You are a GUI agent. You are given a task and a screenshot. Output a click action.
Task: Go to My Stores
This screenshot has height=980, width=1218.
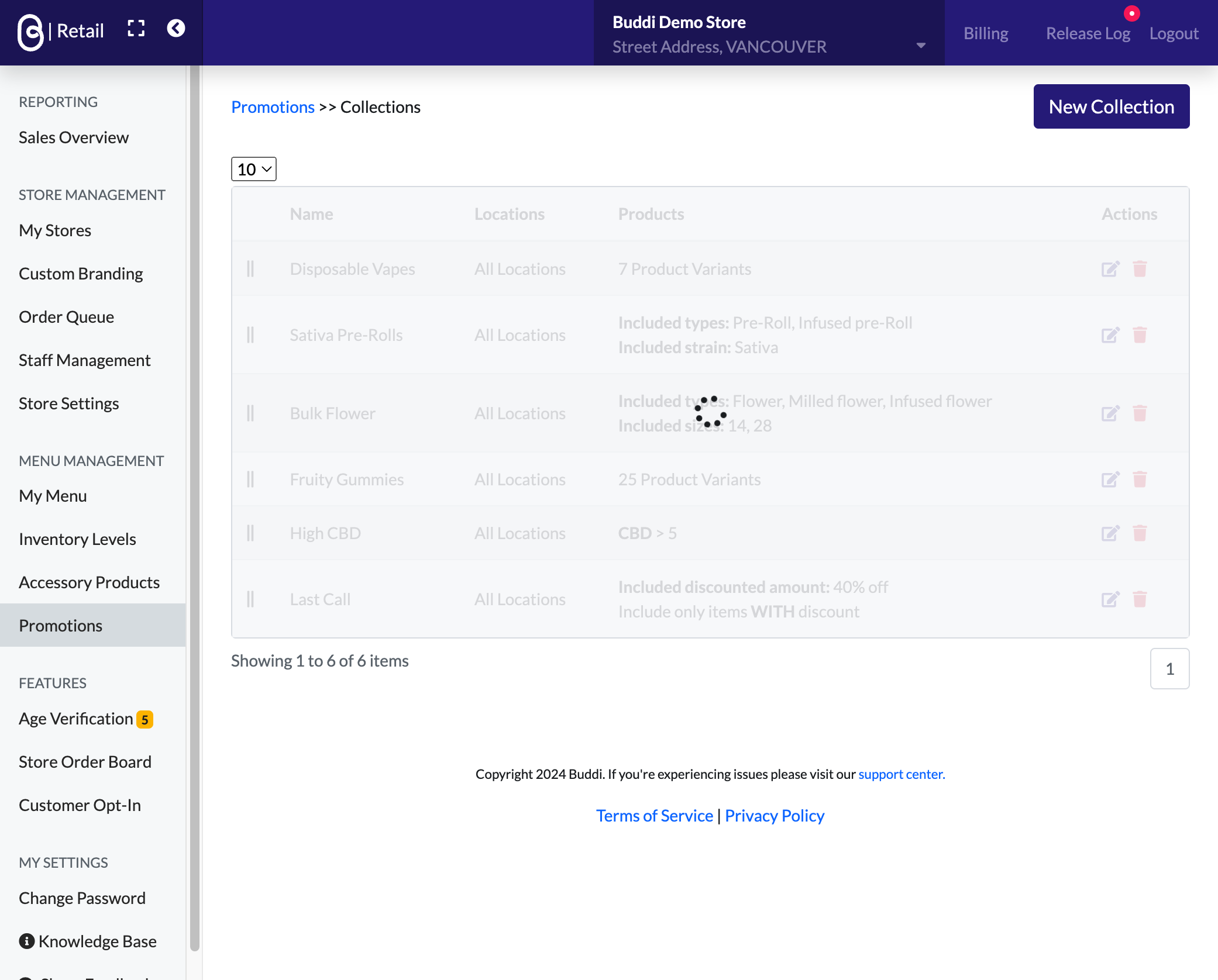(x=55, y=230)
